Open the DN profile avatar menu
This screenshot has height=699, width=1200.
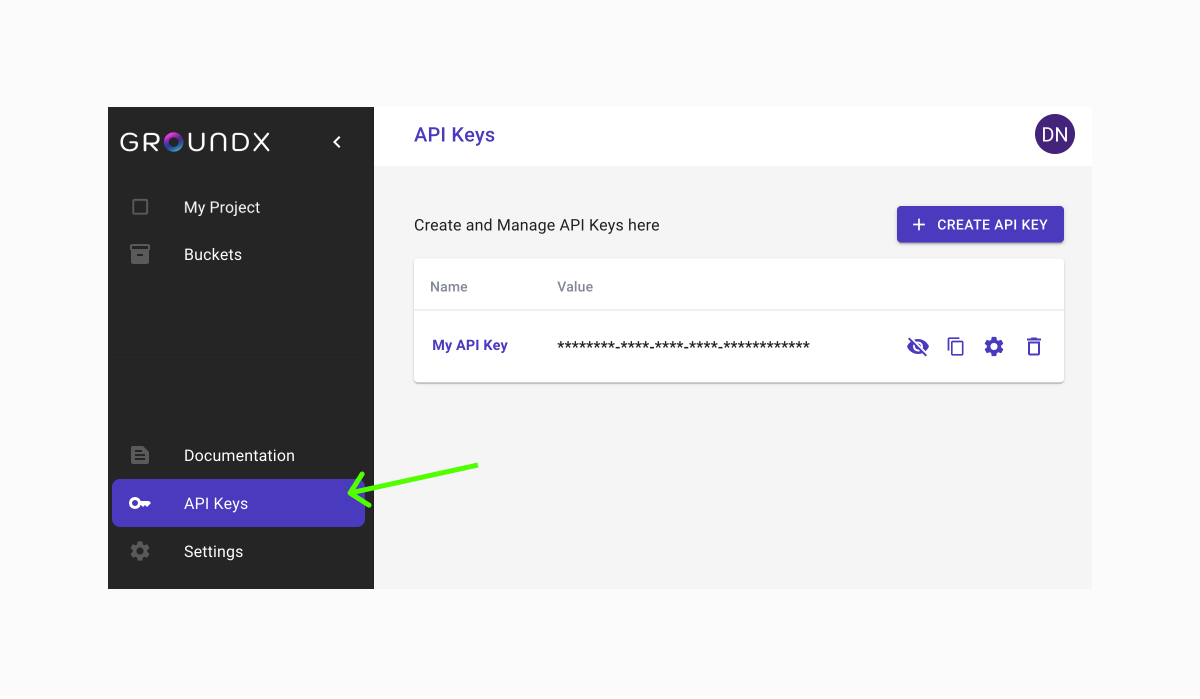pyautogui.click(x=1055, y=133)
